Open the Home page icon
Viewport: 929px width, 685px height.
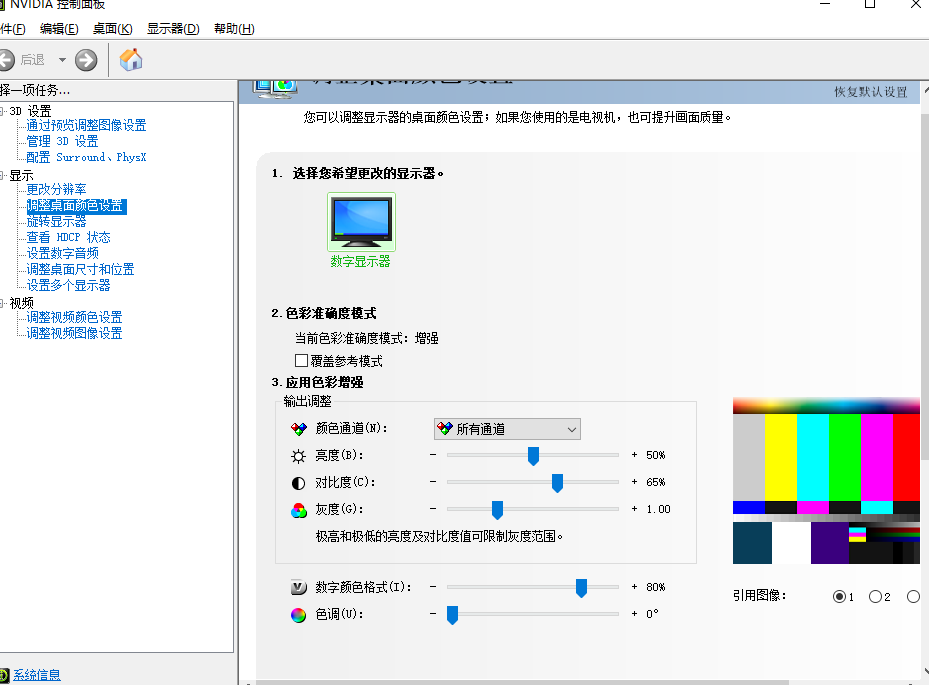click(x=131, y=59)
